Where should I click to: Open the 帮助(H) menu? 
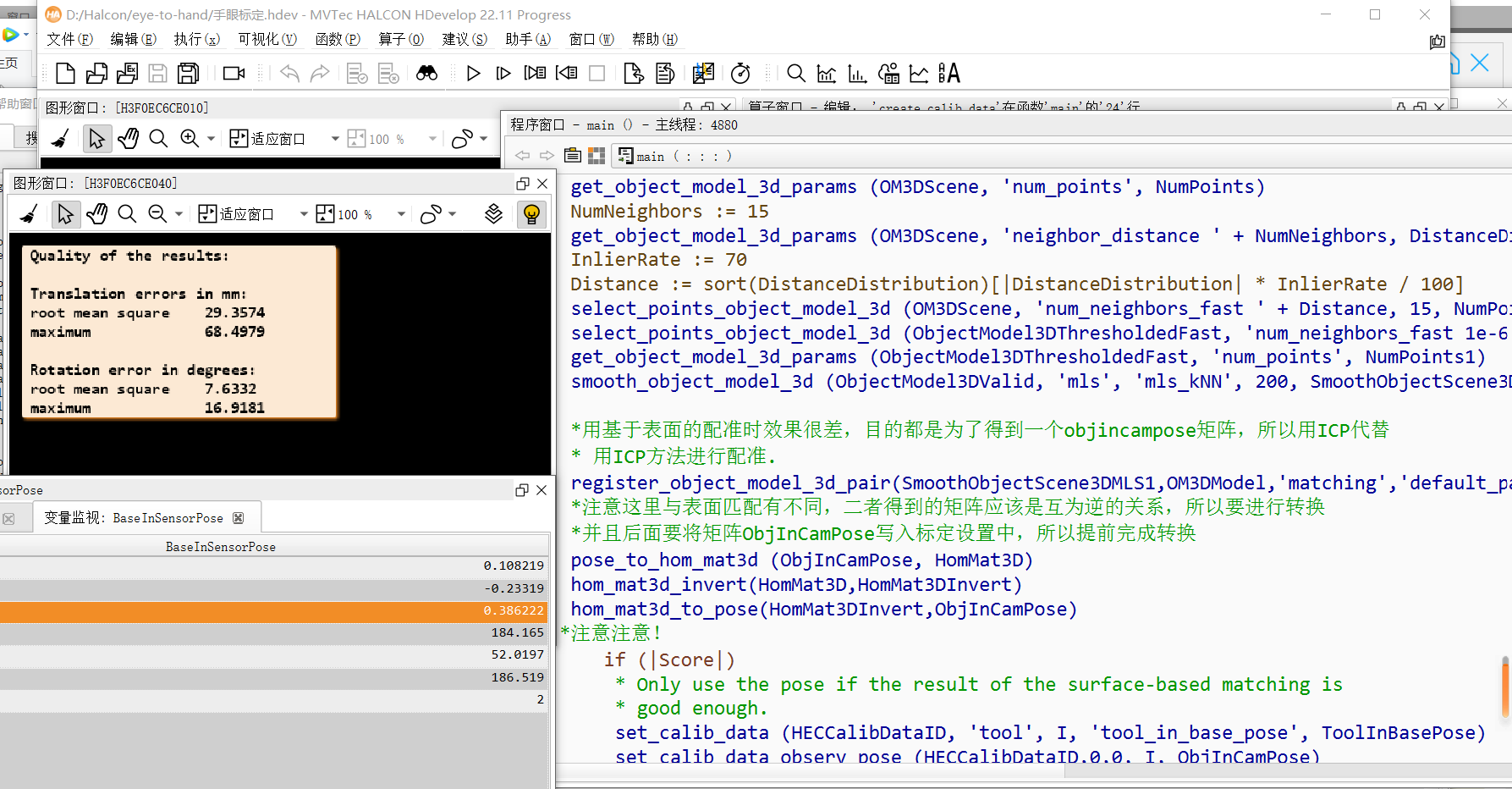tap(655, 39)
